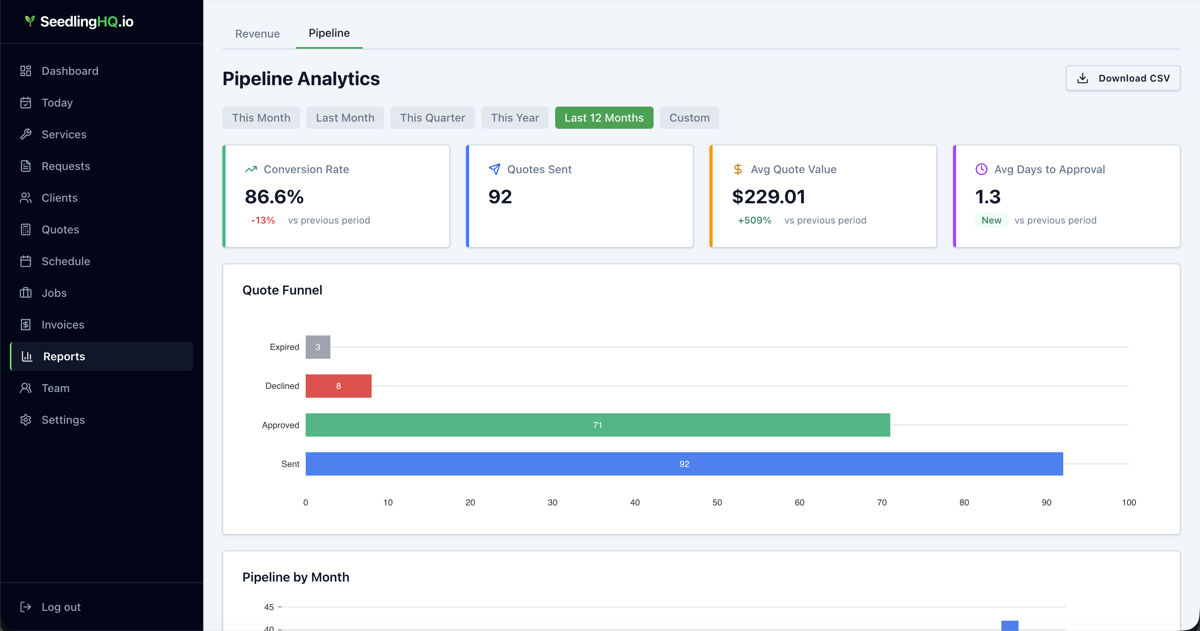
Task: Switch period to This Quarter
Action: tap(432, 117)
